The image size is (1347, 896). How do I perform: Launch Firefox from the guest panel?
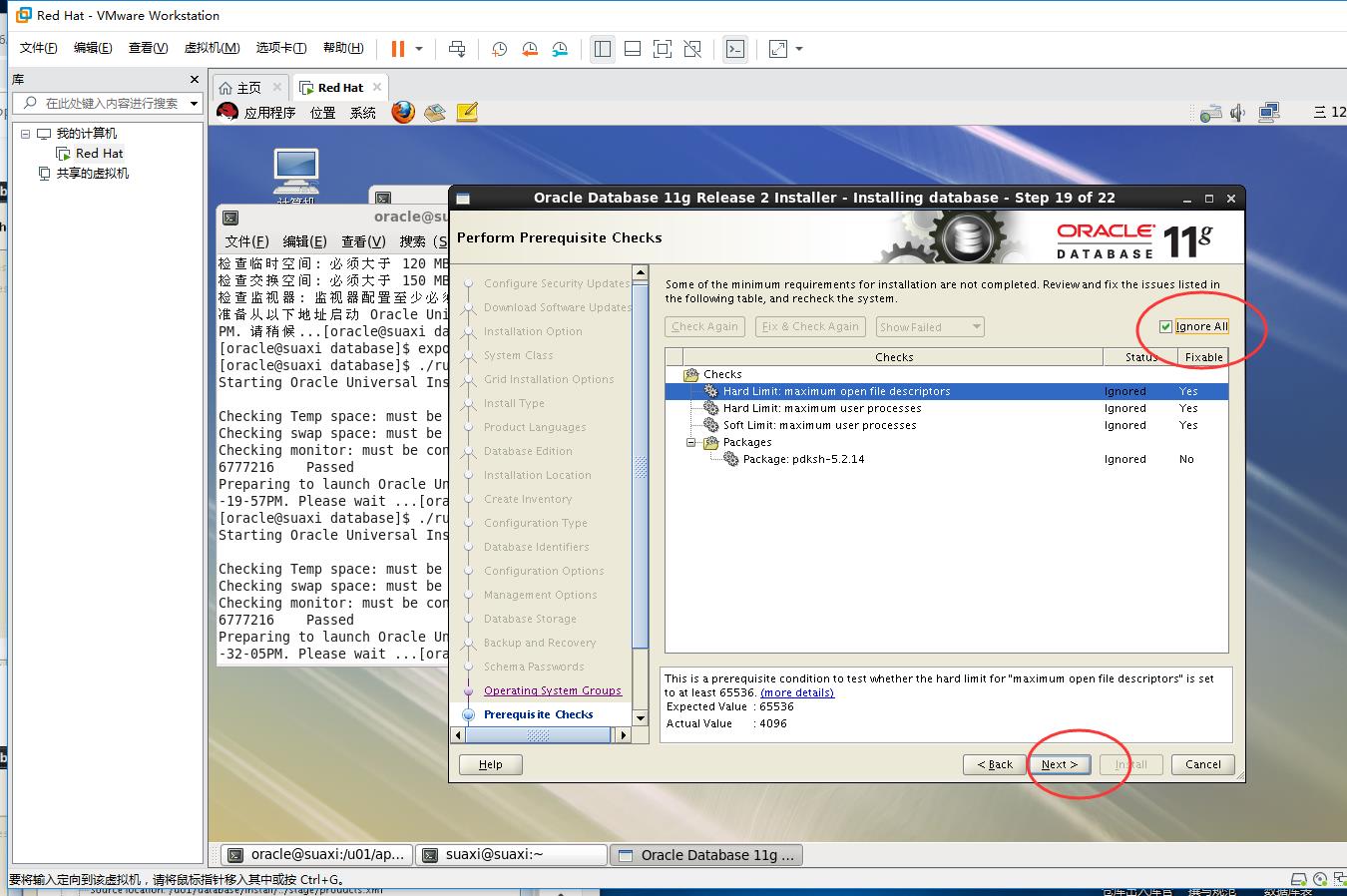[x=403, y=112]
